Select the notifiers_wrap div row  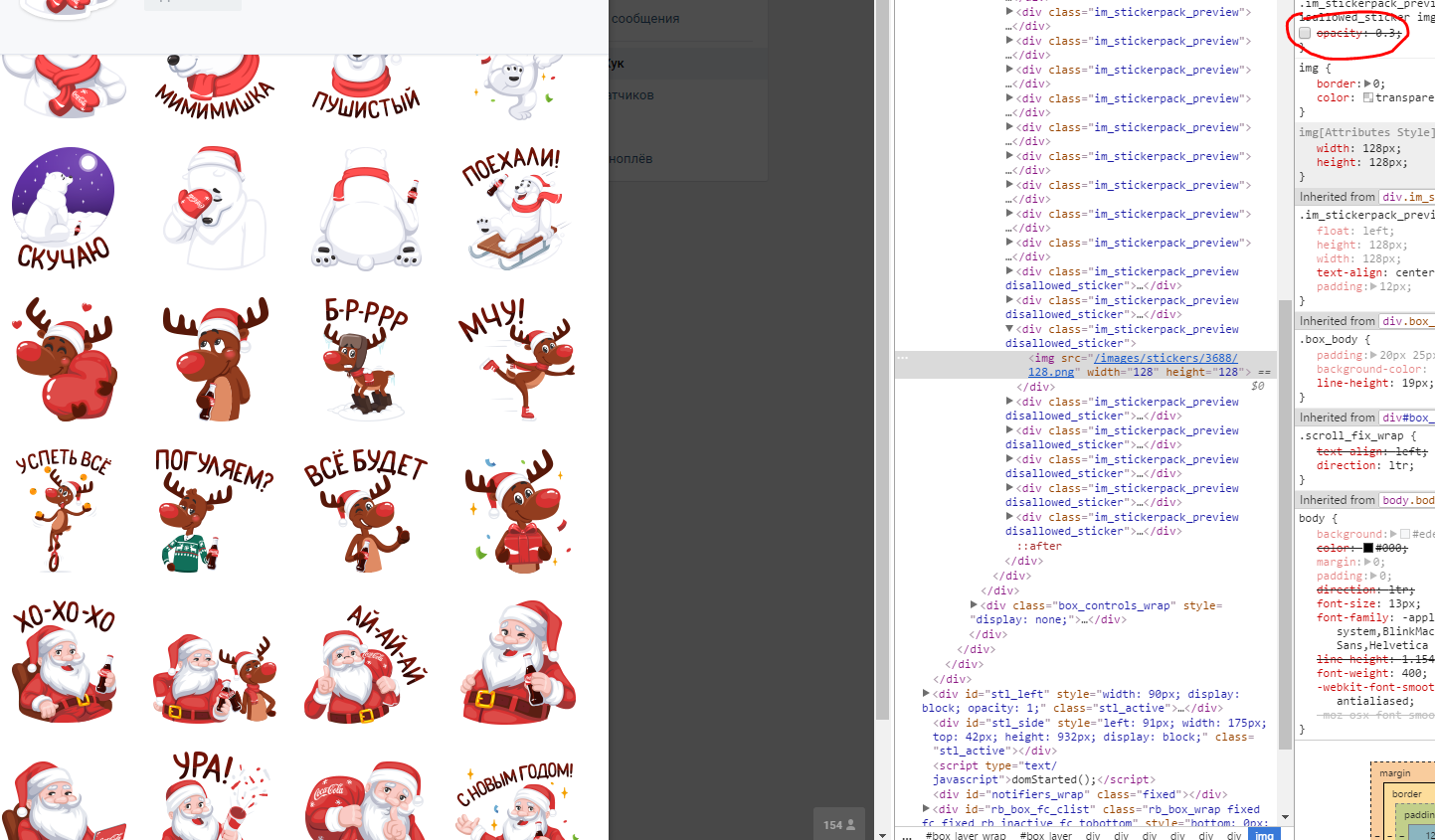pos(1079,794)
